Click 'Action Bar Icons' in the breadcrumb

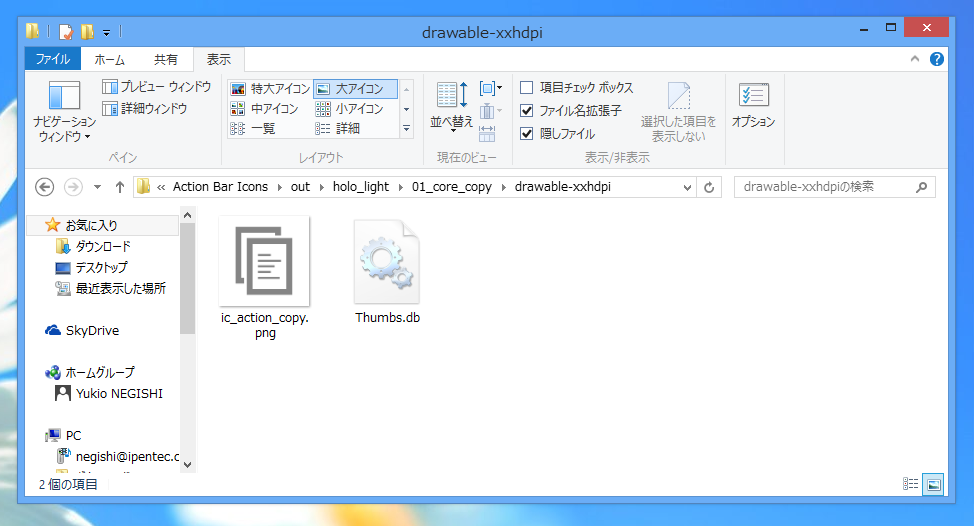(x=221, y=187)
